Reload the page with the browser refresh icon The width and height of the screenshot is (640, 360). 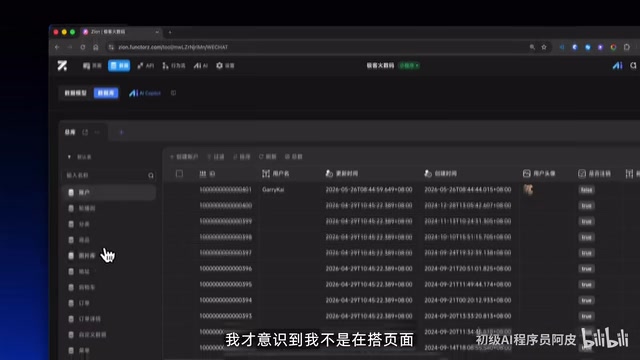(x=83, y=47)
